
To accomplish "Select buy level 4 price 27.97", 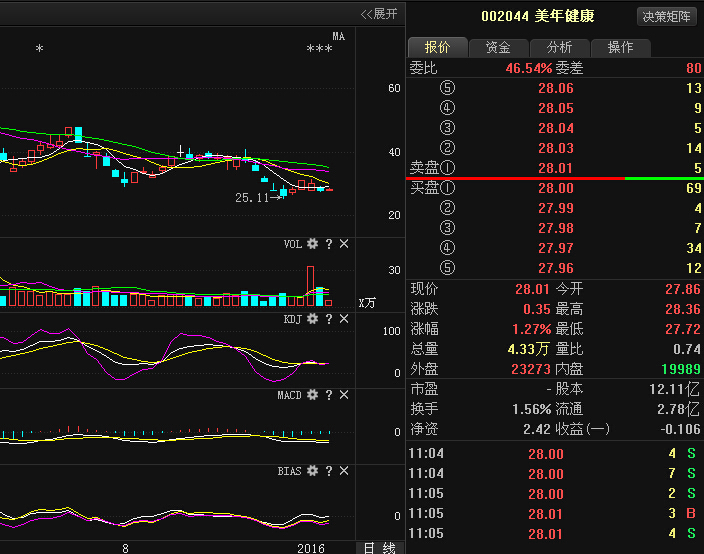I will (x=556, y=248).
